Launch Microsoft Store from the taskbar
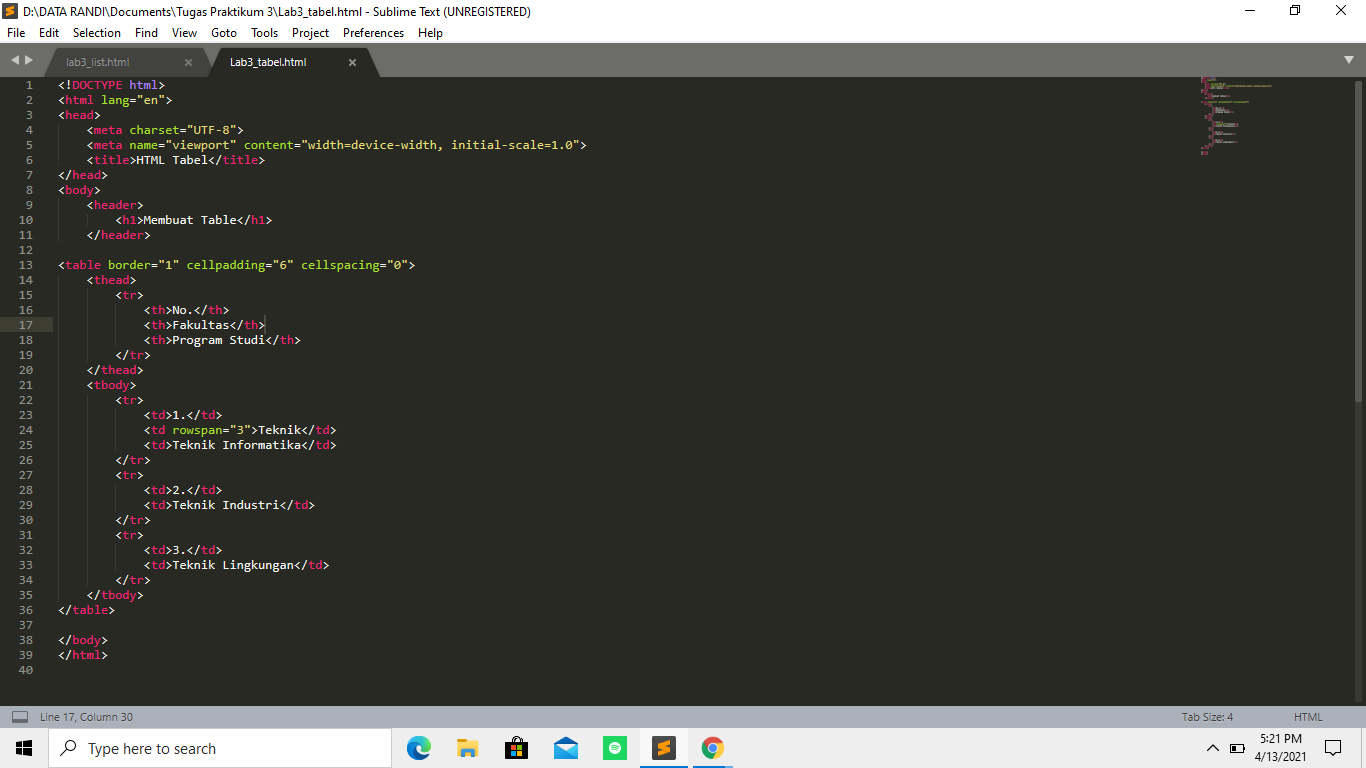Screen dimensions: 1366x768 (x=516, y=747)
